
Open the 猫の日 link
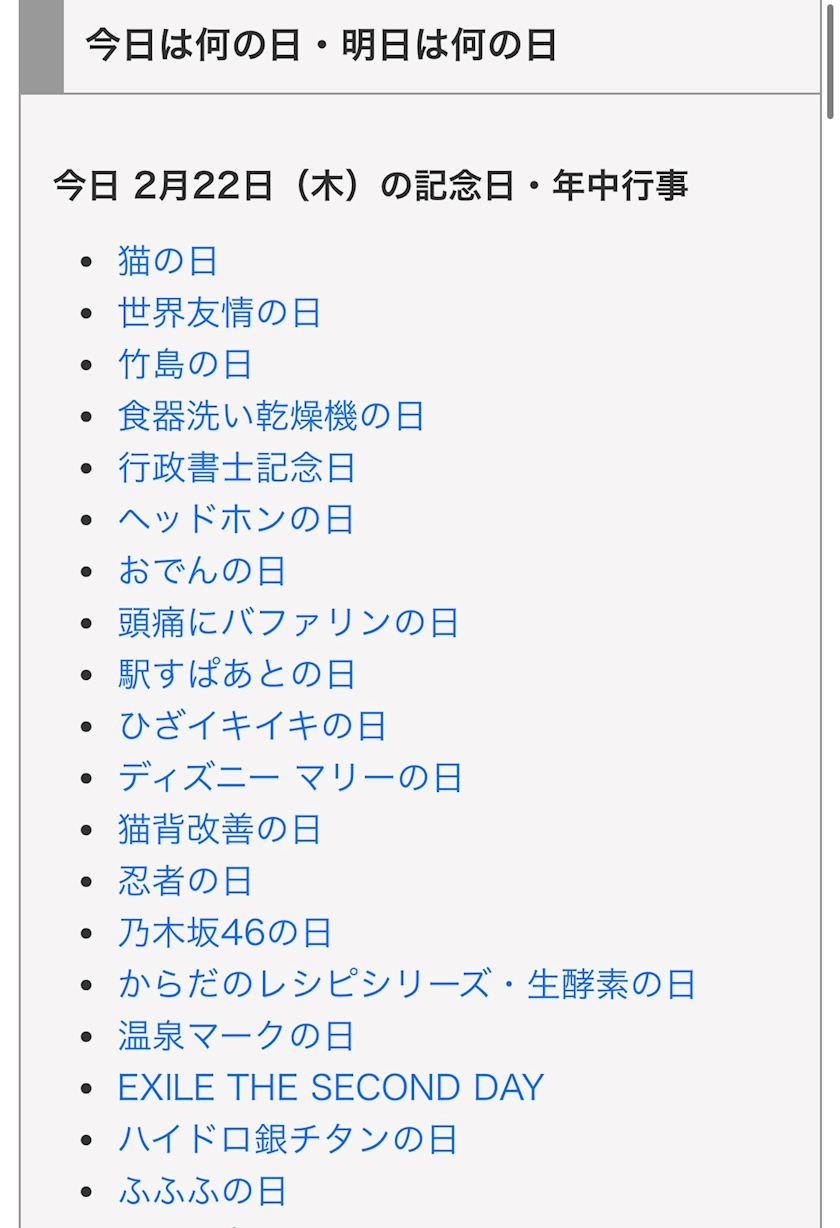click(168, 262)
